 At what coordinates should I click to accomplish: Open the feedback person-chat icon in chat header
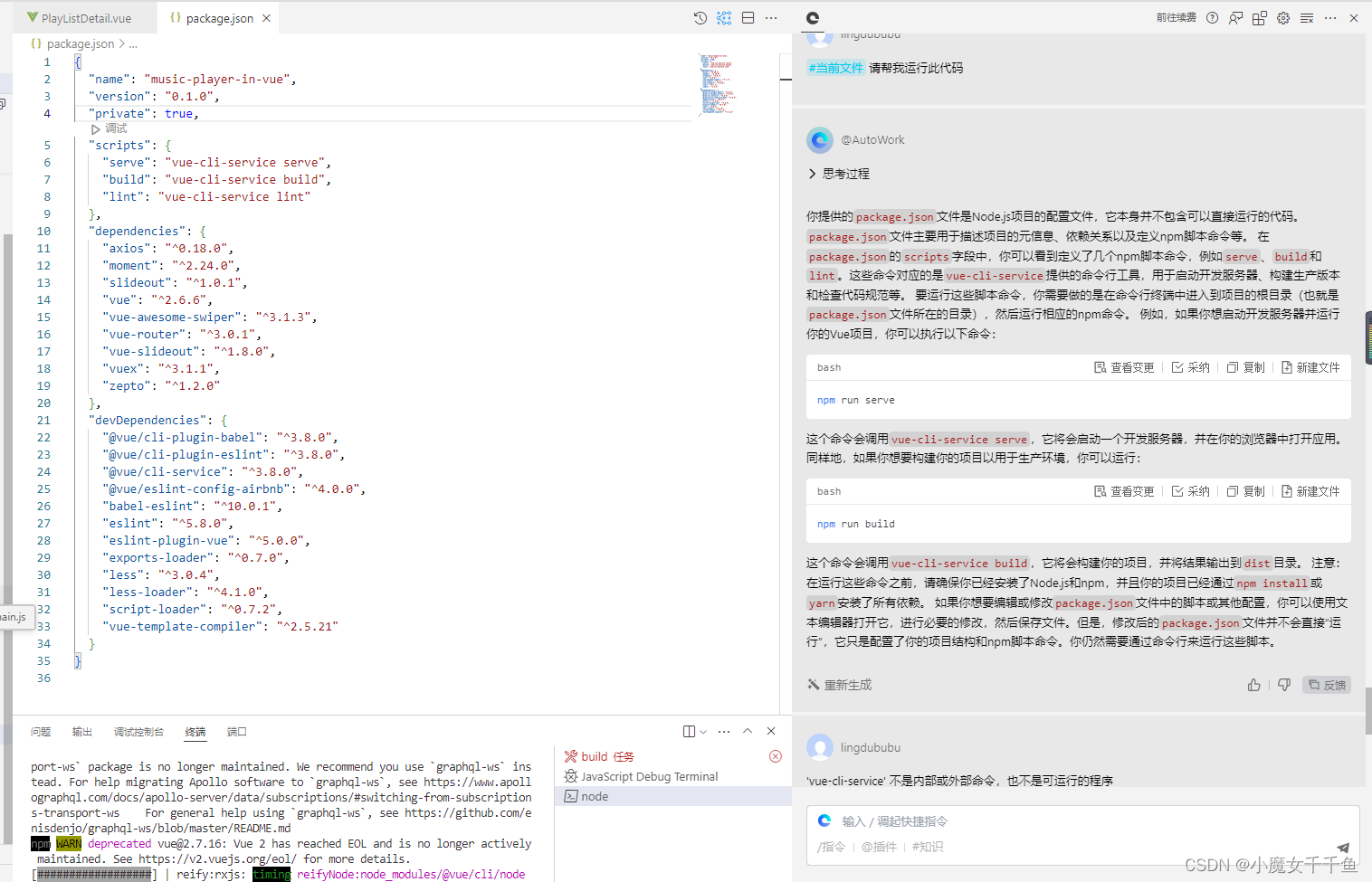click(1235, 18)
